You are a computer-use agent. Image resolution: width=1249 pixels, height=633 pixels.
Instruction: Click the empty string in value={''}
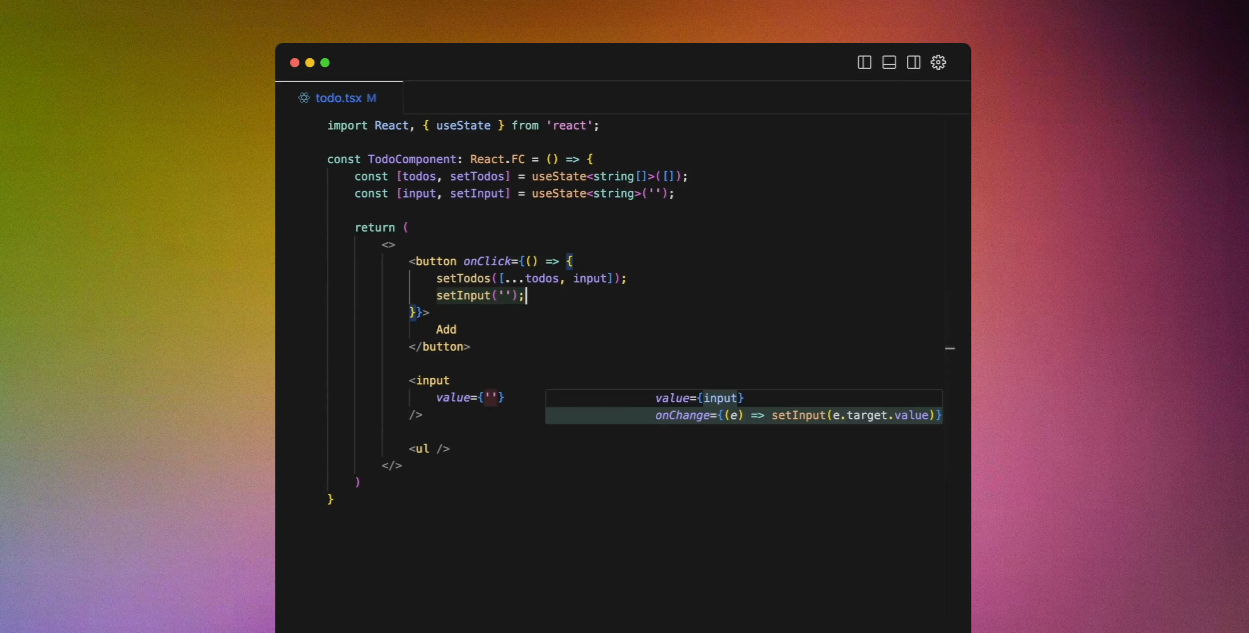point(491,398)
